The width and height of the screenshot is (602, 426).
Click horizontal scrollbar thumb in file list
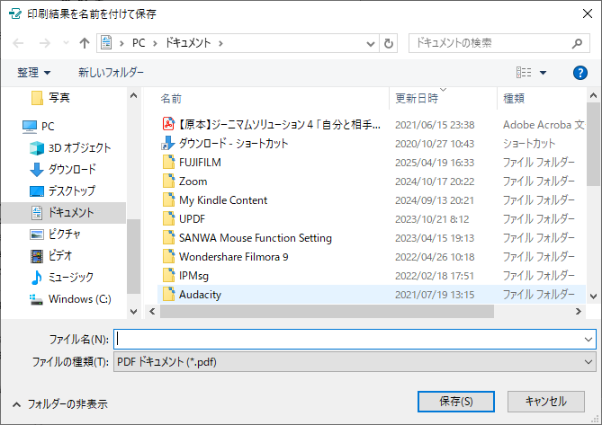[x=327, y=311]
